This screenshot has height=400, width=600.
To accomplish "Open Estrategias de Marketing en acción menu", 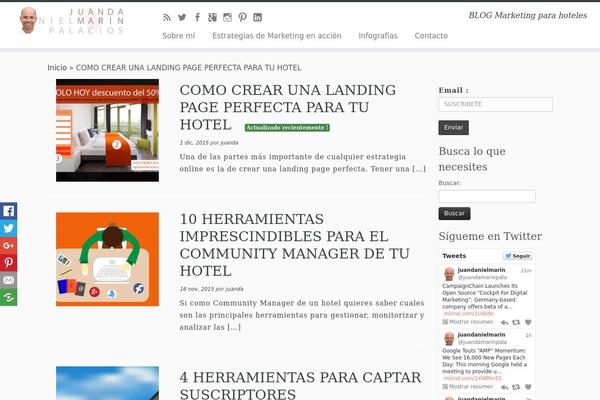I will click(277, 36).
